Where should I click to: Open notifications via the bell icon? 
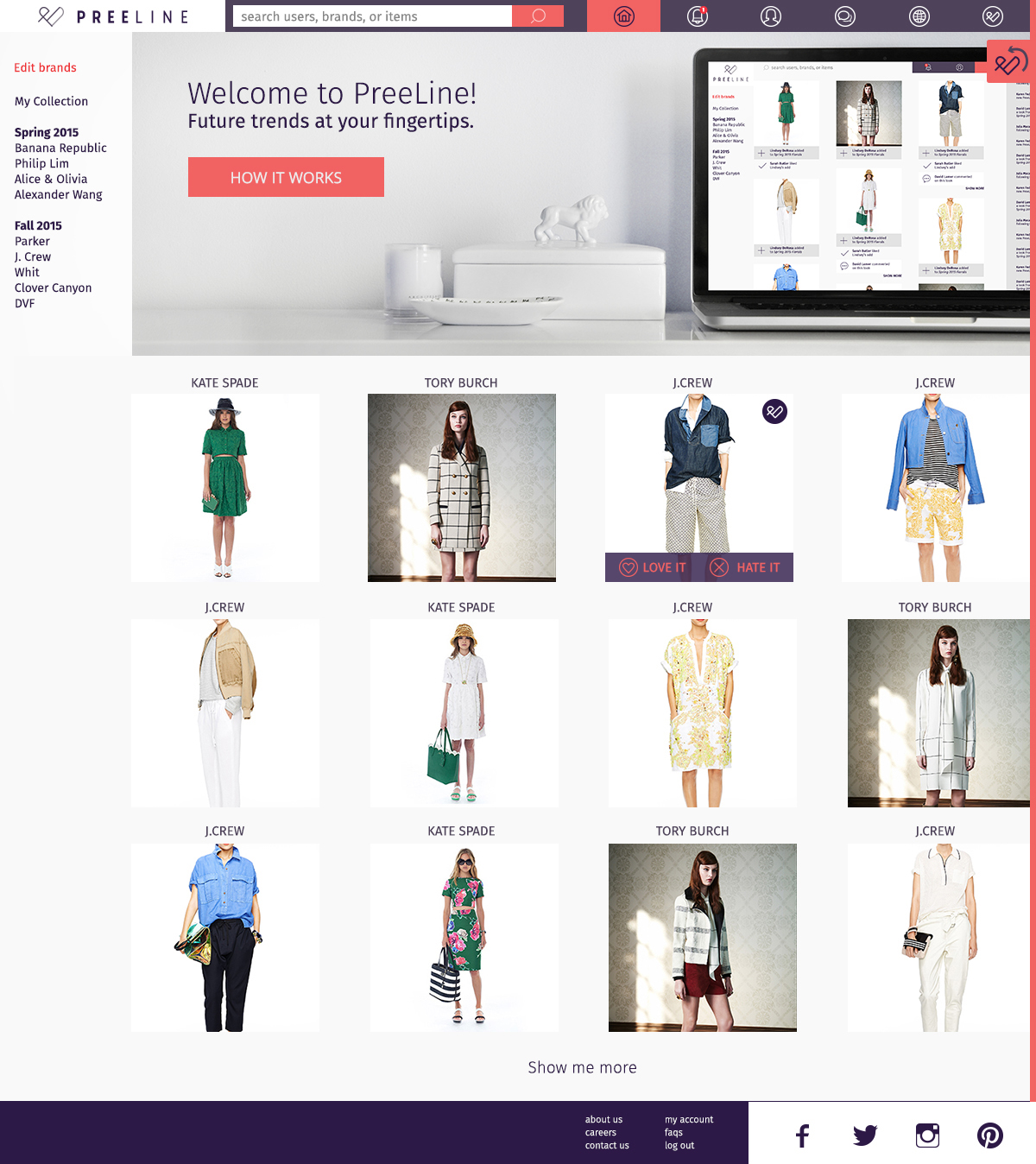click(697, 16)
